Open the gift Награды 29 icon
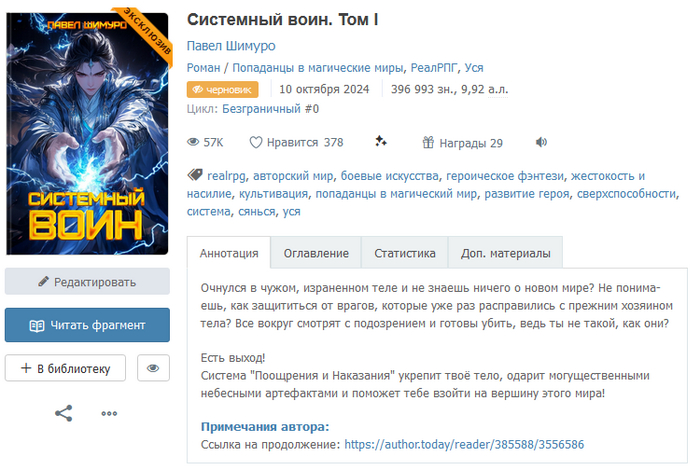 point(428,142)
